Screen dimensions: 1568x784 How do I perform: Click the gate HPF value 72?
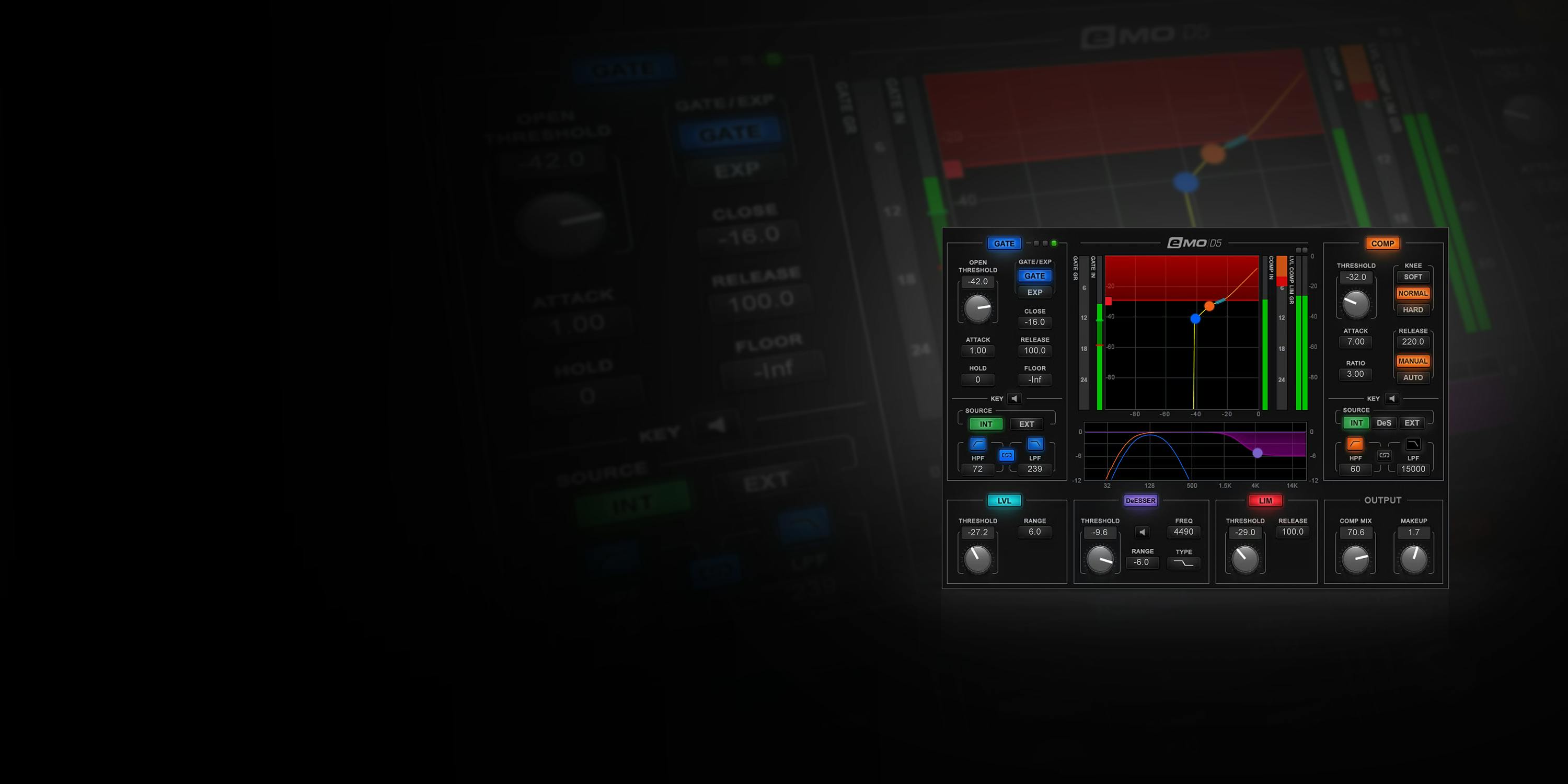click(977, 469)
